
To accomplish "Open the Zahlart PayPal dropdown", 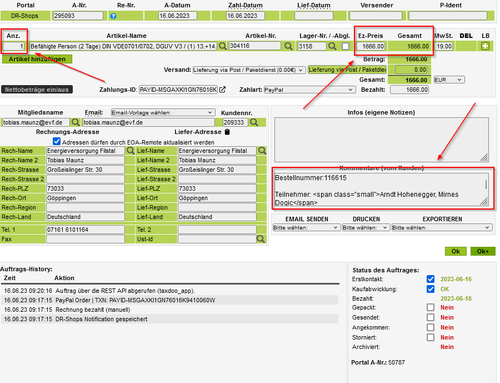I will tap(309, 90).
